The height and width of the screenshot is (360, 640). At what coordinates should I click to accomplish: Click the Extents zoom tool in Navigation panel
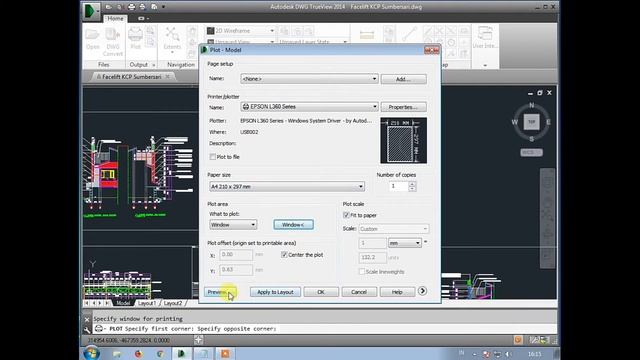(x=172, y=39)
